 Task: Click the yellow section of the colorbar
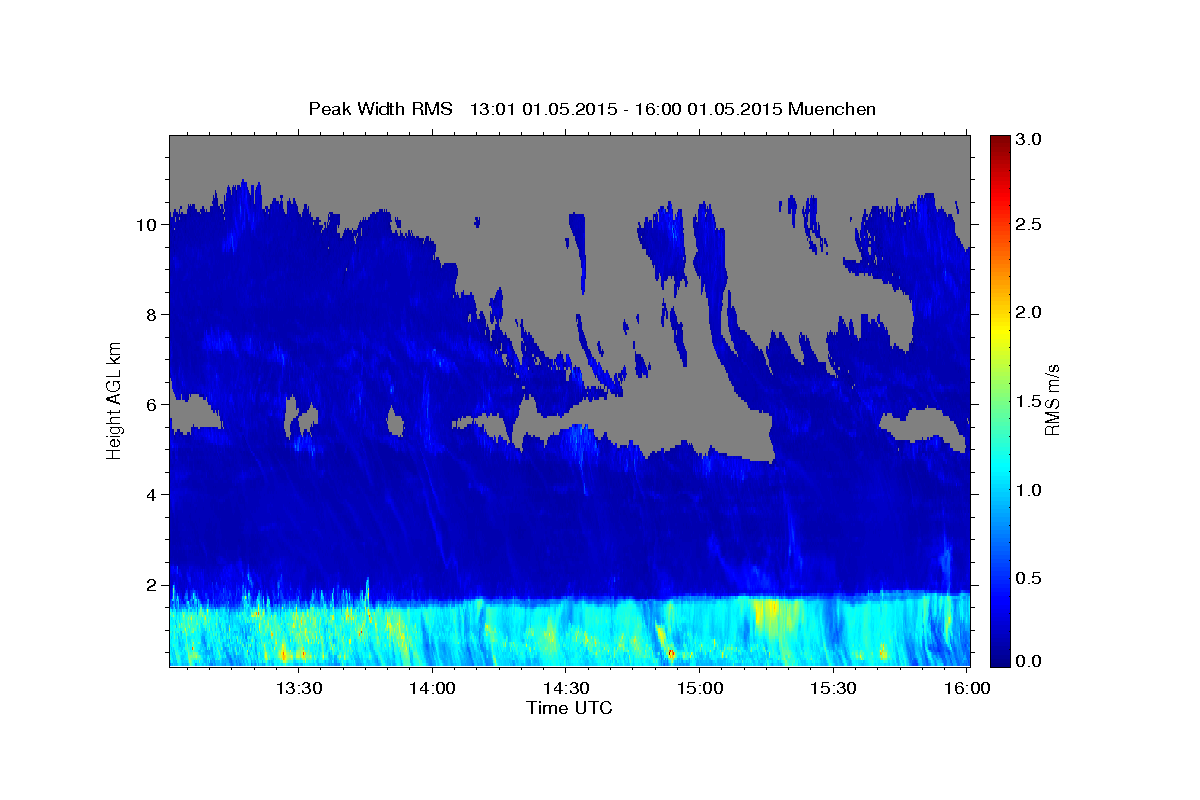(x=999, y=330)
